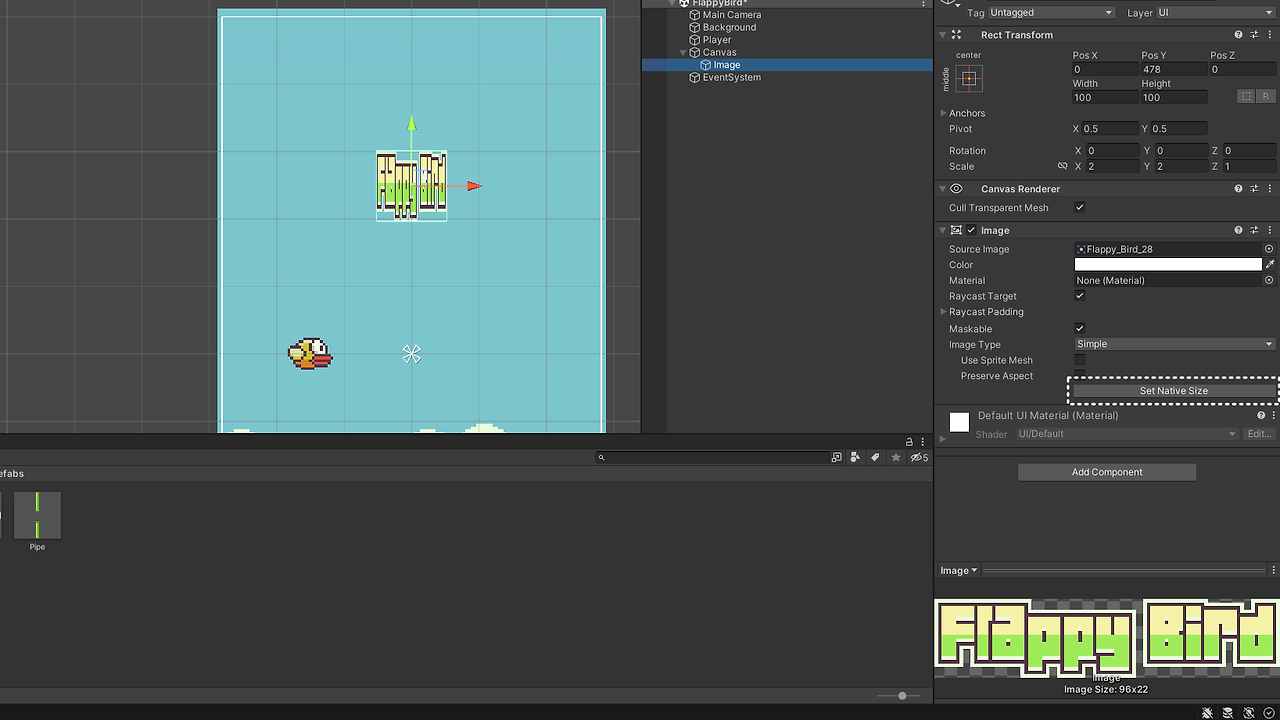This screenshot has height=720, width=1280.
Task: Click the auto-generate lighting status icon
Action: coord(1248,713)
